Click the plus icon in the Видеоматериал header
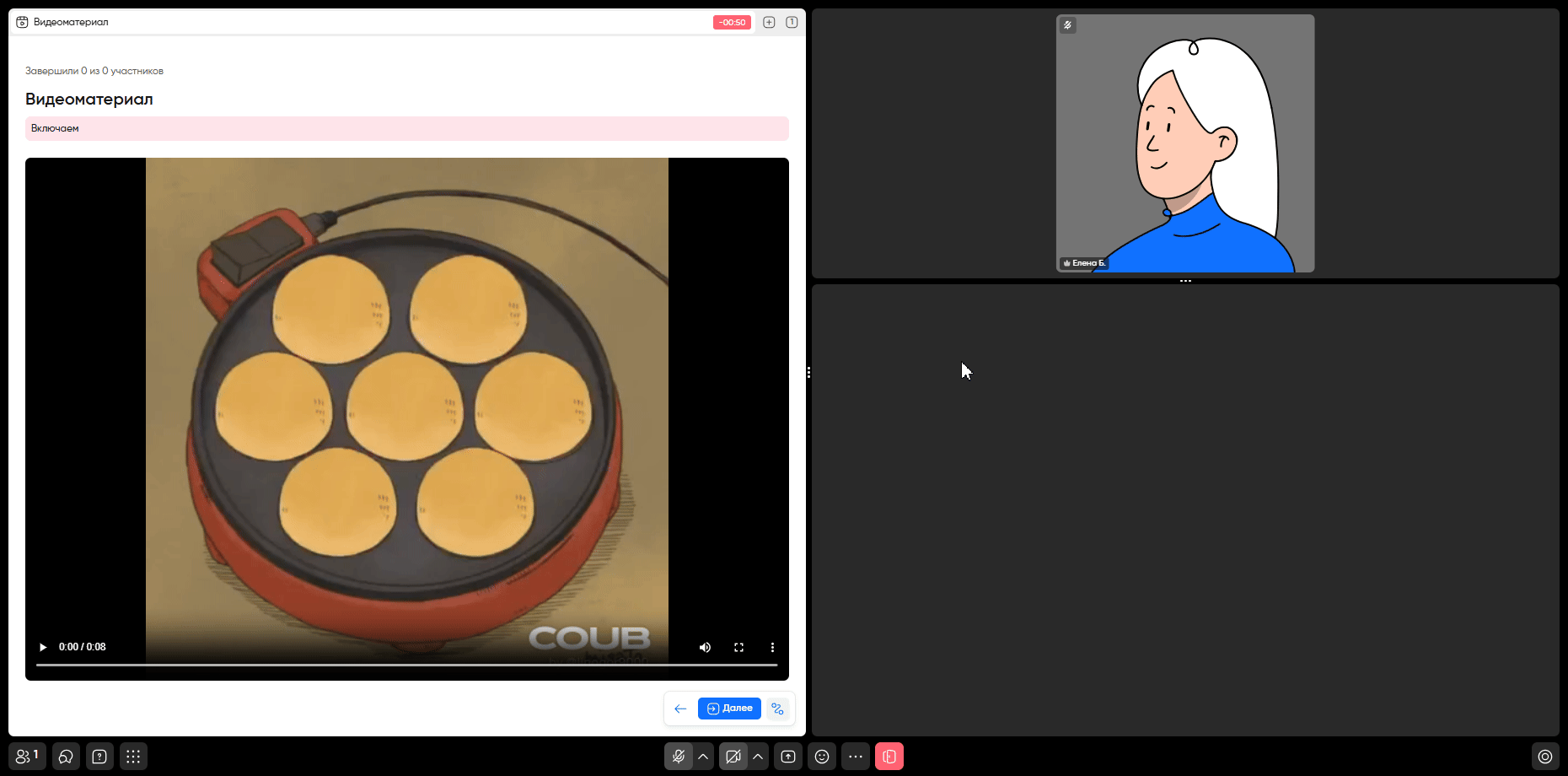Screen dimensions: 1568x776 pyautogui.click(x=769, y=22)
